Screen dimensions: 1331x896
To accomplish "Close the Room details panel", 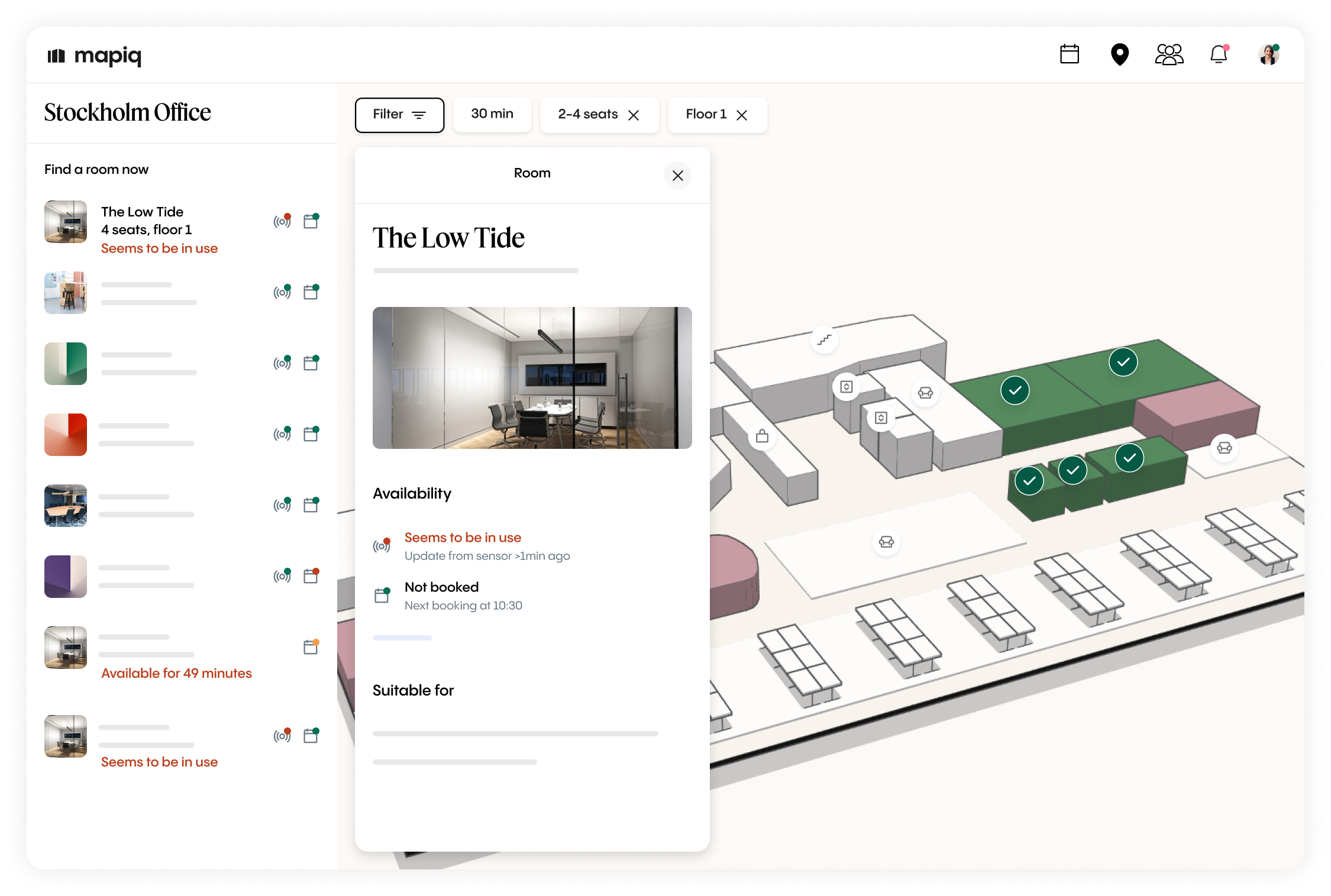I will (677, 176).
